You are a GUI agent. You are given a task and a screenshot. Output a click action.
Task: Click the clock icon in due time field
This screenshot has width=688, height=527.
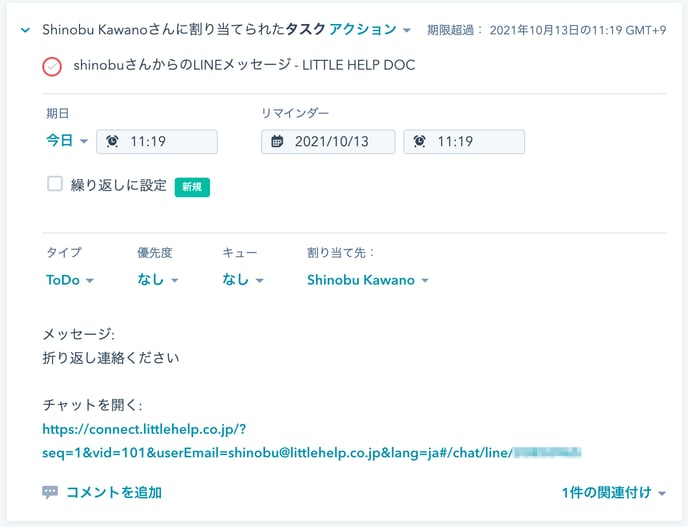click(112, 142)
